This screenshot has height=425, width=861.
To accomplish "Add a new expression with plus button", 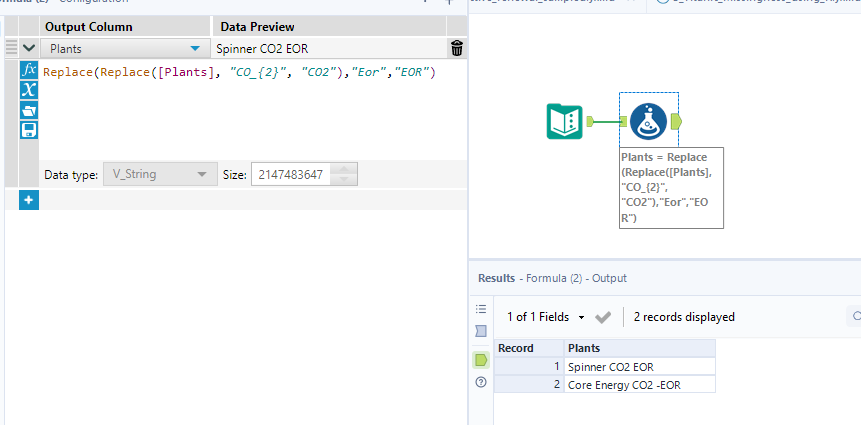I will tap(29, 200).
